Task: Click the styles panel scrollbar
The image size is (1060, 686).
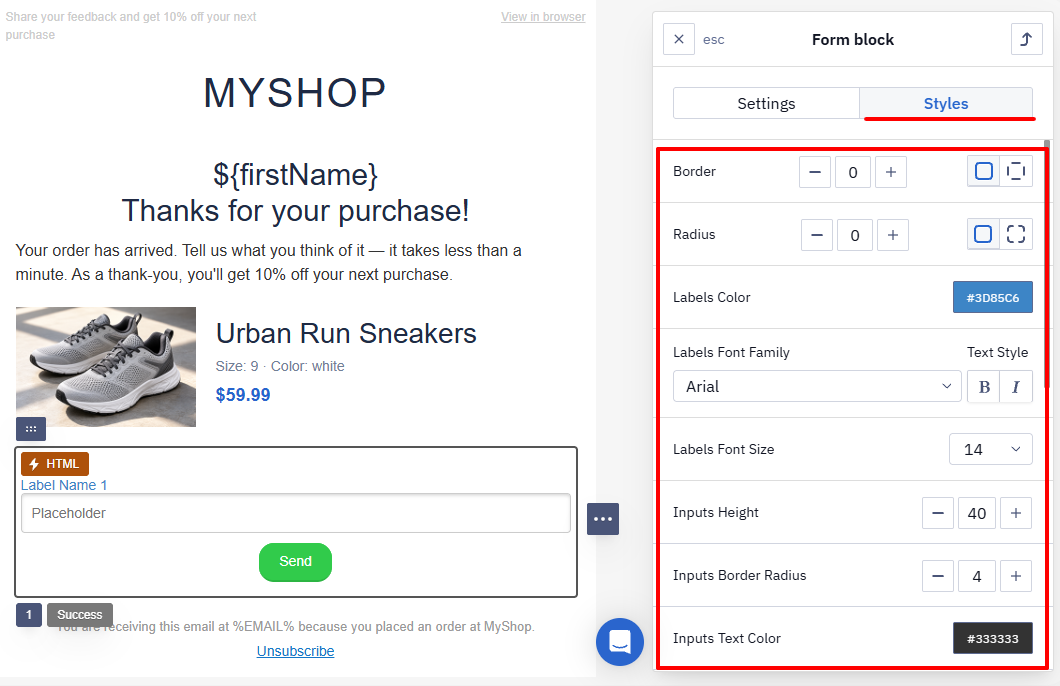Action: (x=1046, y=264)
